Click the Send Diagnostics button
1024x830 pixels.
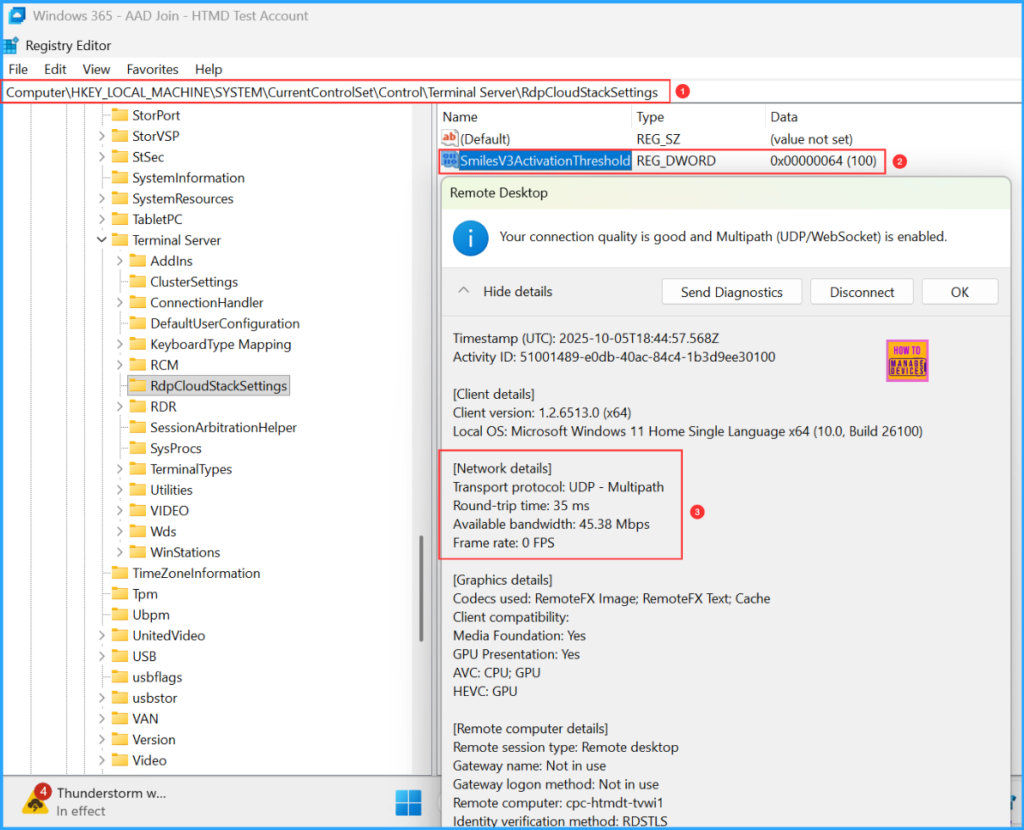click(731, 292)
